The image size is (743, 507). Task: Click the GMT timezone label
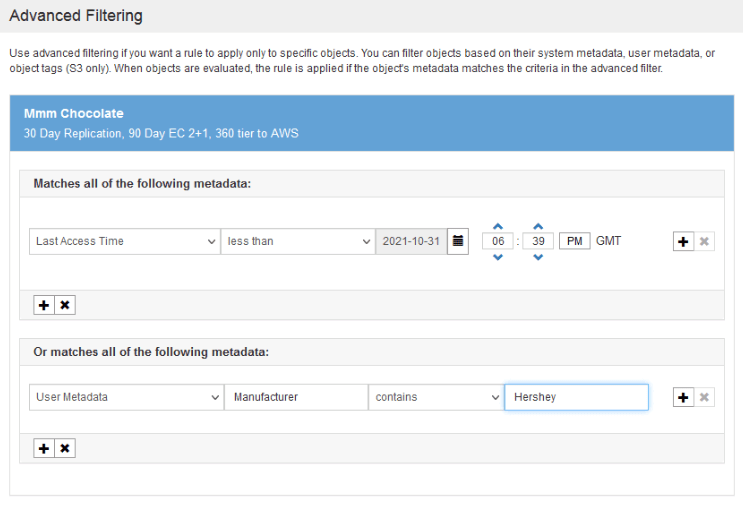point(608,241)
